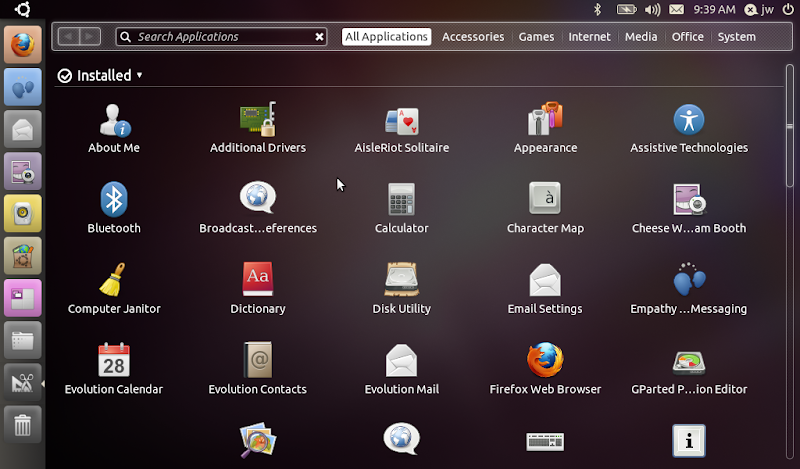Switch to the Games category tab

coord(536,37)
